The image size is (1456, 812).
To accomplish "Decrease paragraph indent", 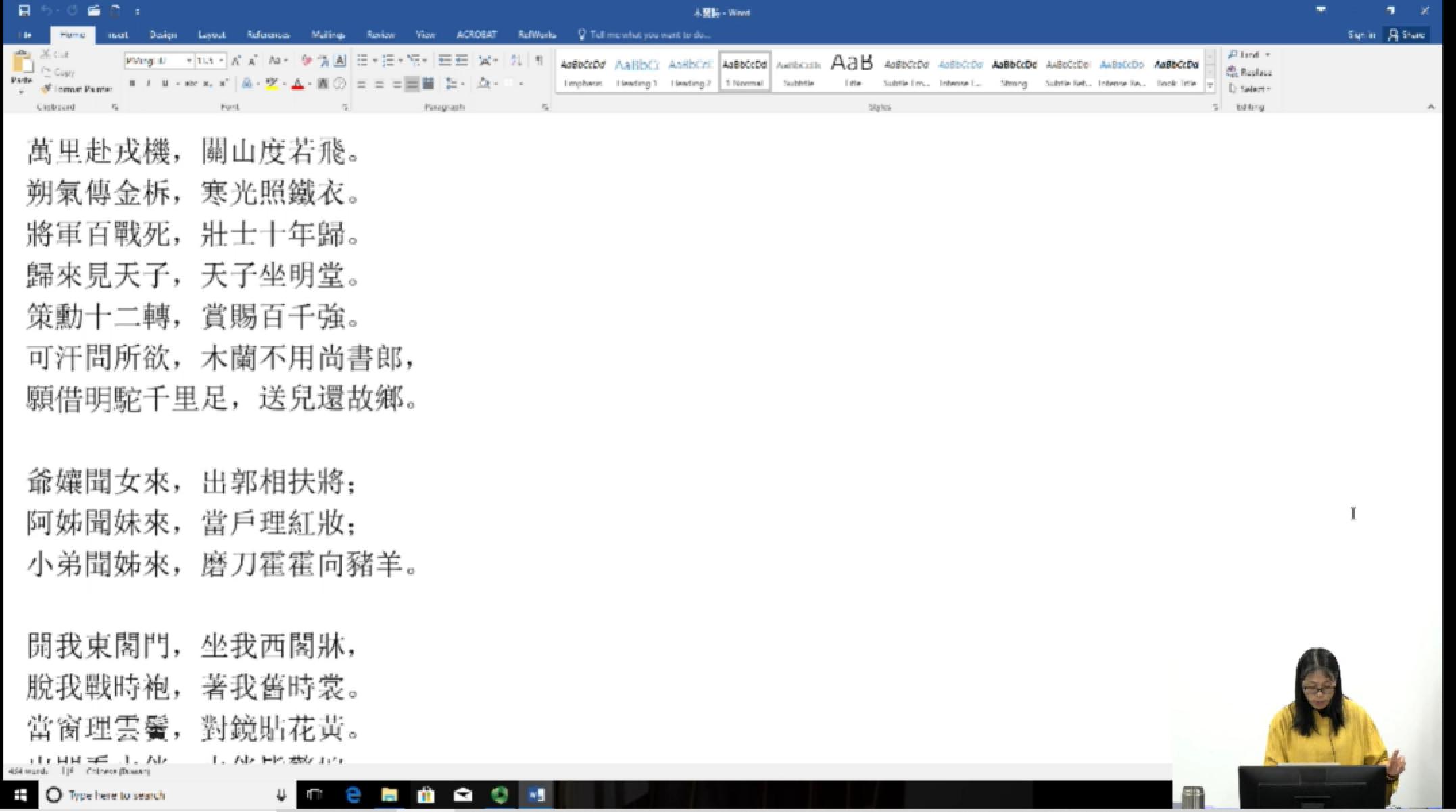I will [x=445, y=61].
